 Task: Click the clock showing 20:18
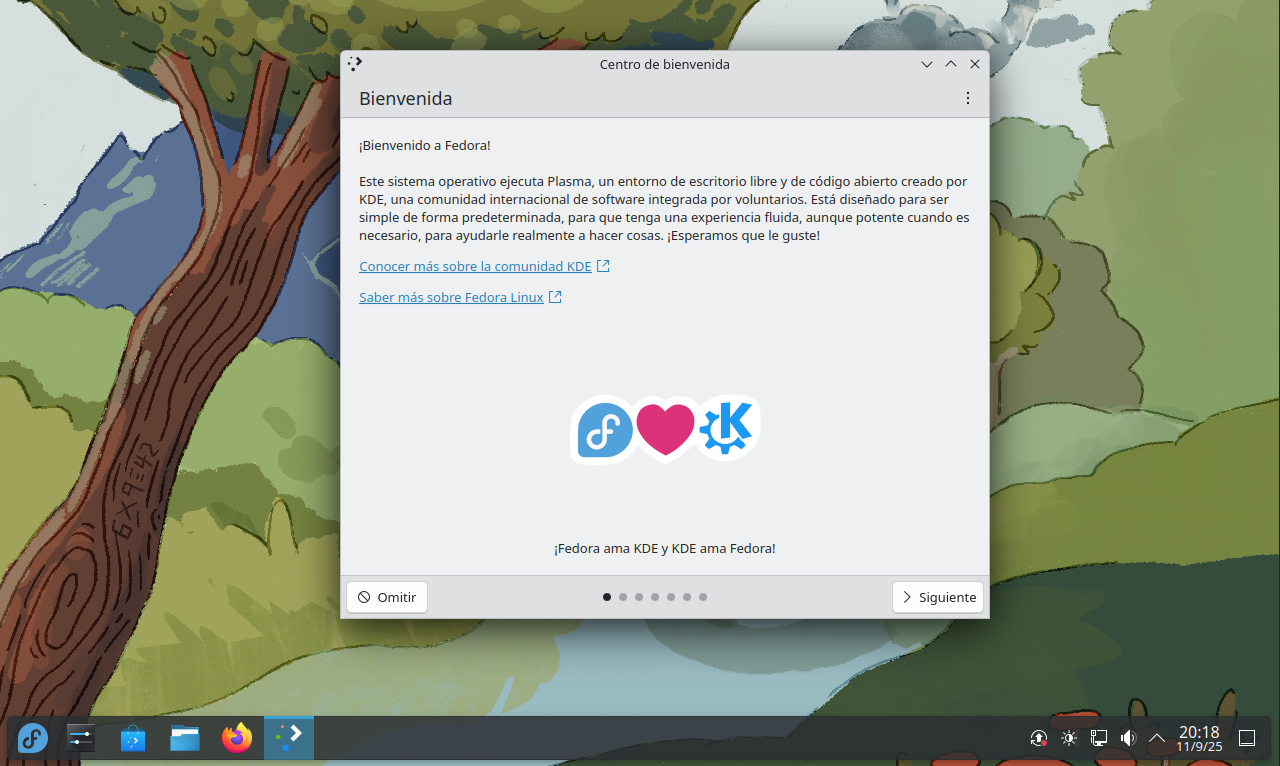[1199, 739]
